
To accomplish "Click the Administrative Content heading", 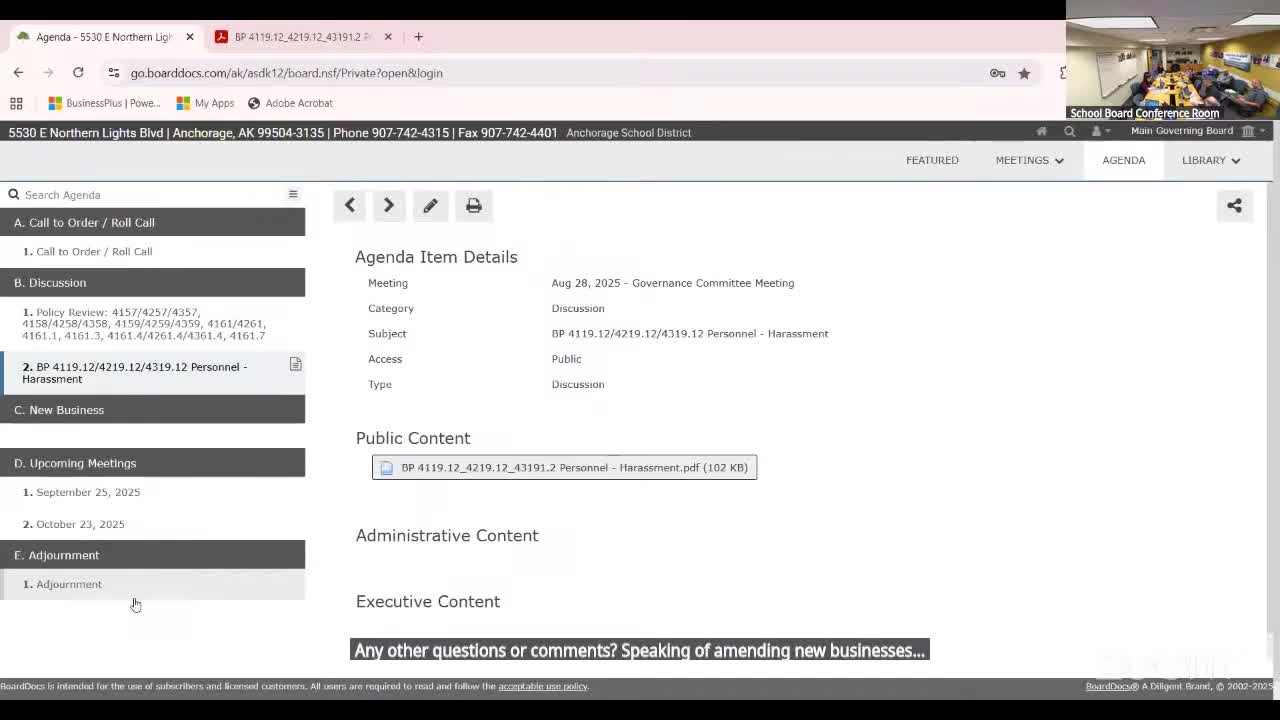I will coord(447,535).
